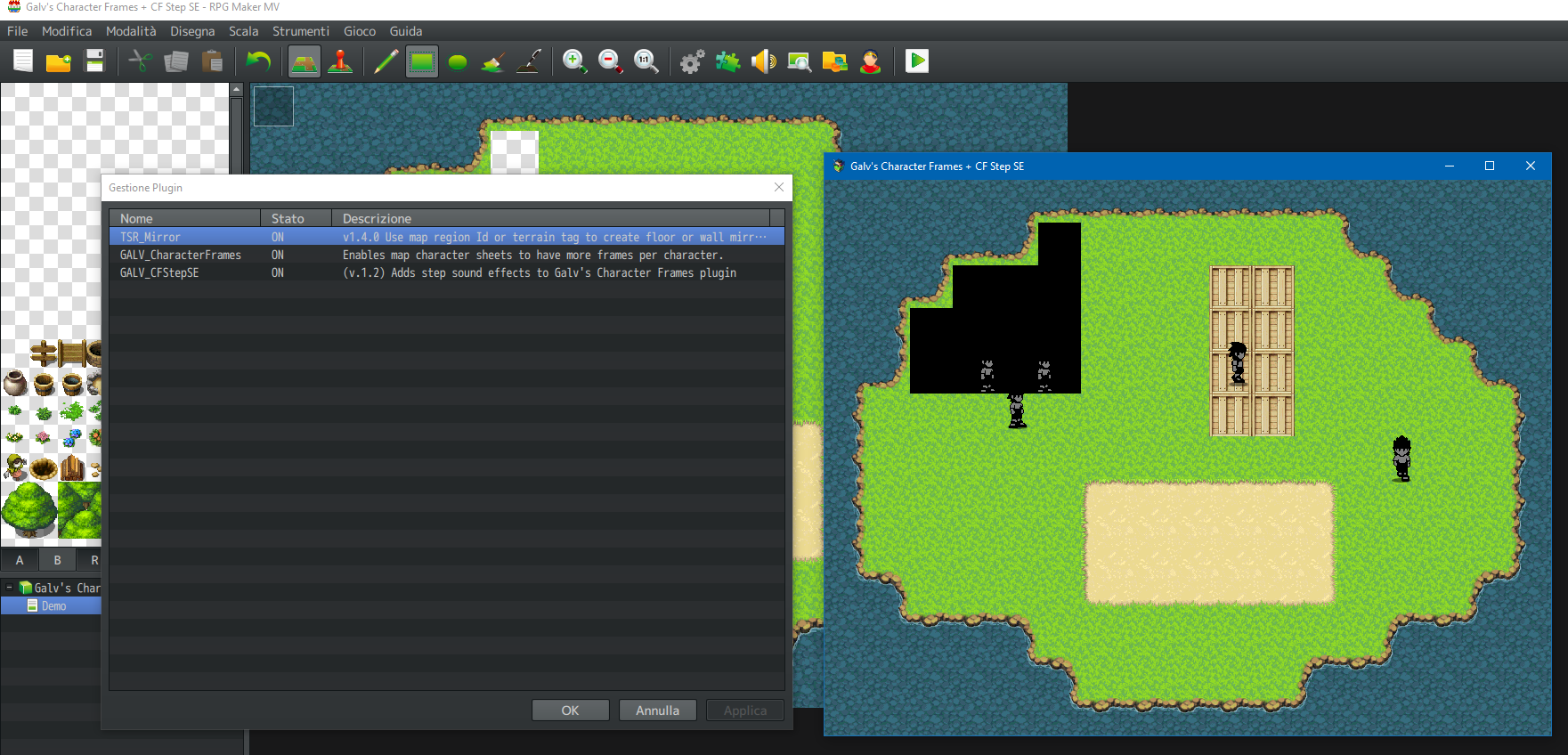1568x755 pixels.
Task: Switch to Event editing mode icon
Action: (340, 61)
